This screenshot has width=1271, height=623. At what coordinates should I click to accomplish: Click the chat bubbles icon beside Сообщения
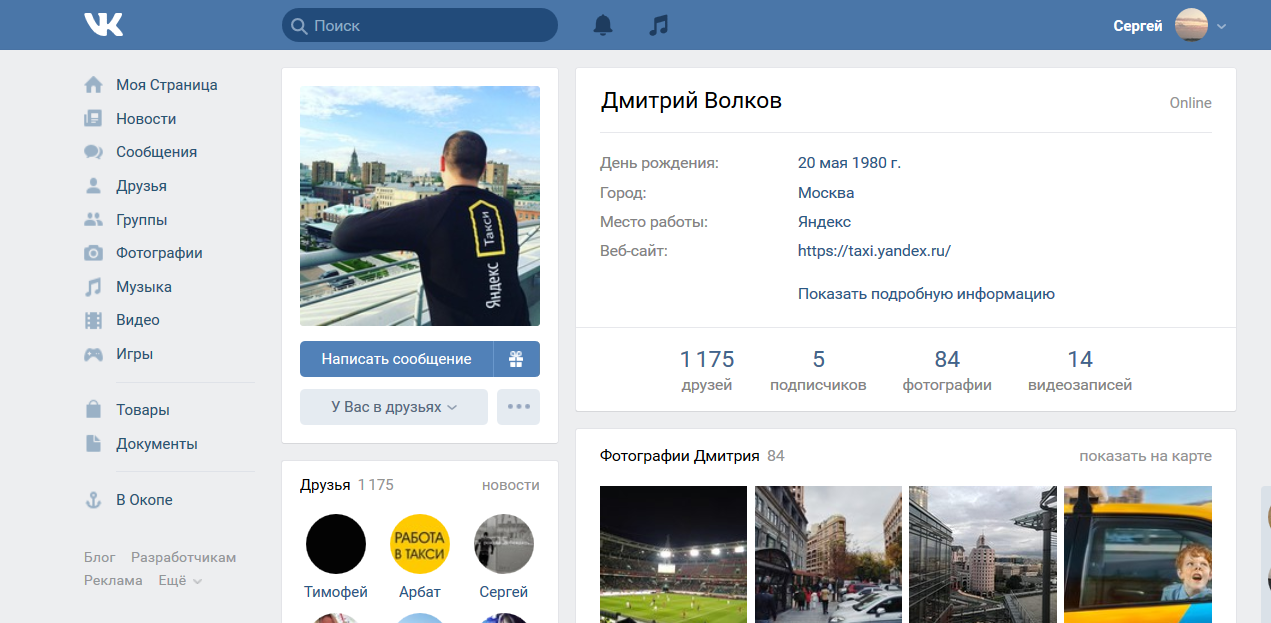tap(93, 152)
